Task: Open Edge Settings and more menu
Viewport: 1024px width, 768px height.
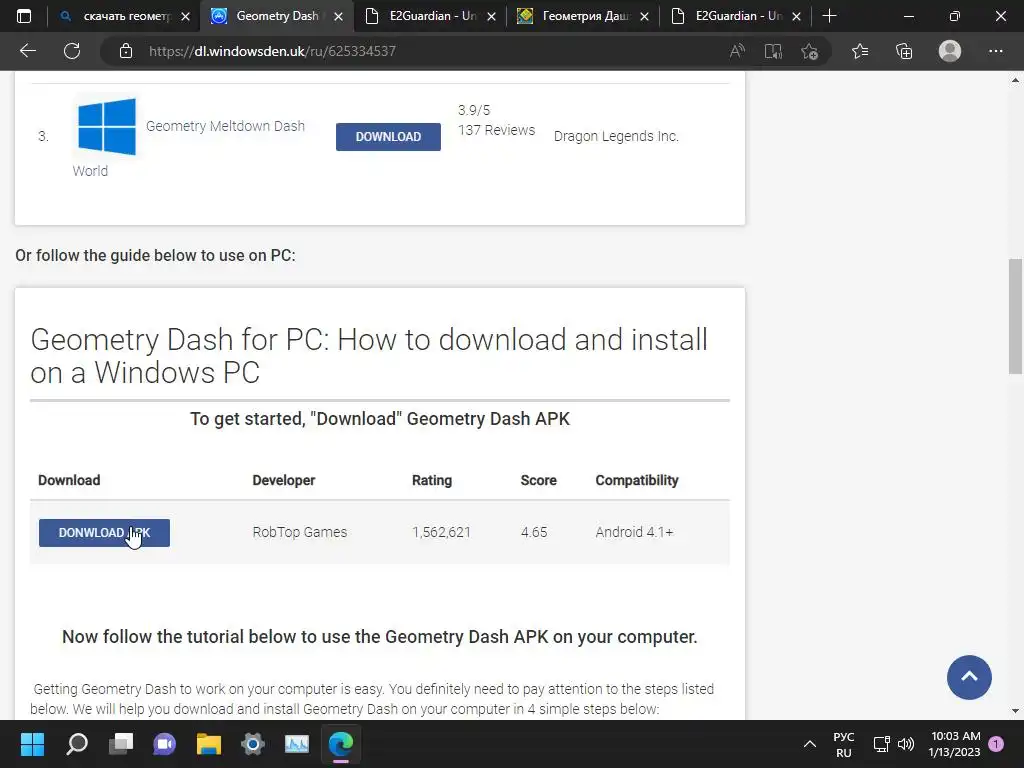Action: pos(996,51)
